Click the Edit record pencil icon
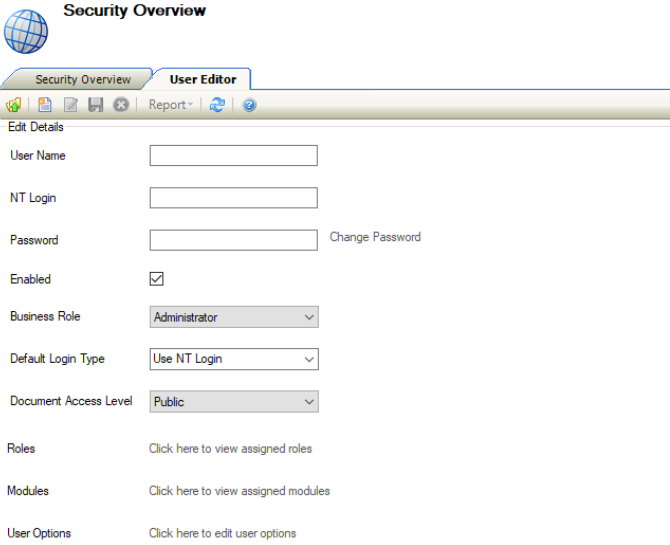Image resolution: width=670 pixels, height=545 pixels. pos(70,105)
